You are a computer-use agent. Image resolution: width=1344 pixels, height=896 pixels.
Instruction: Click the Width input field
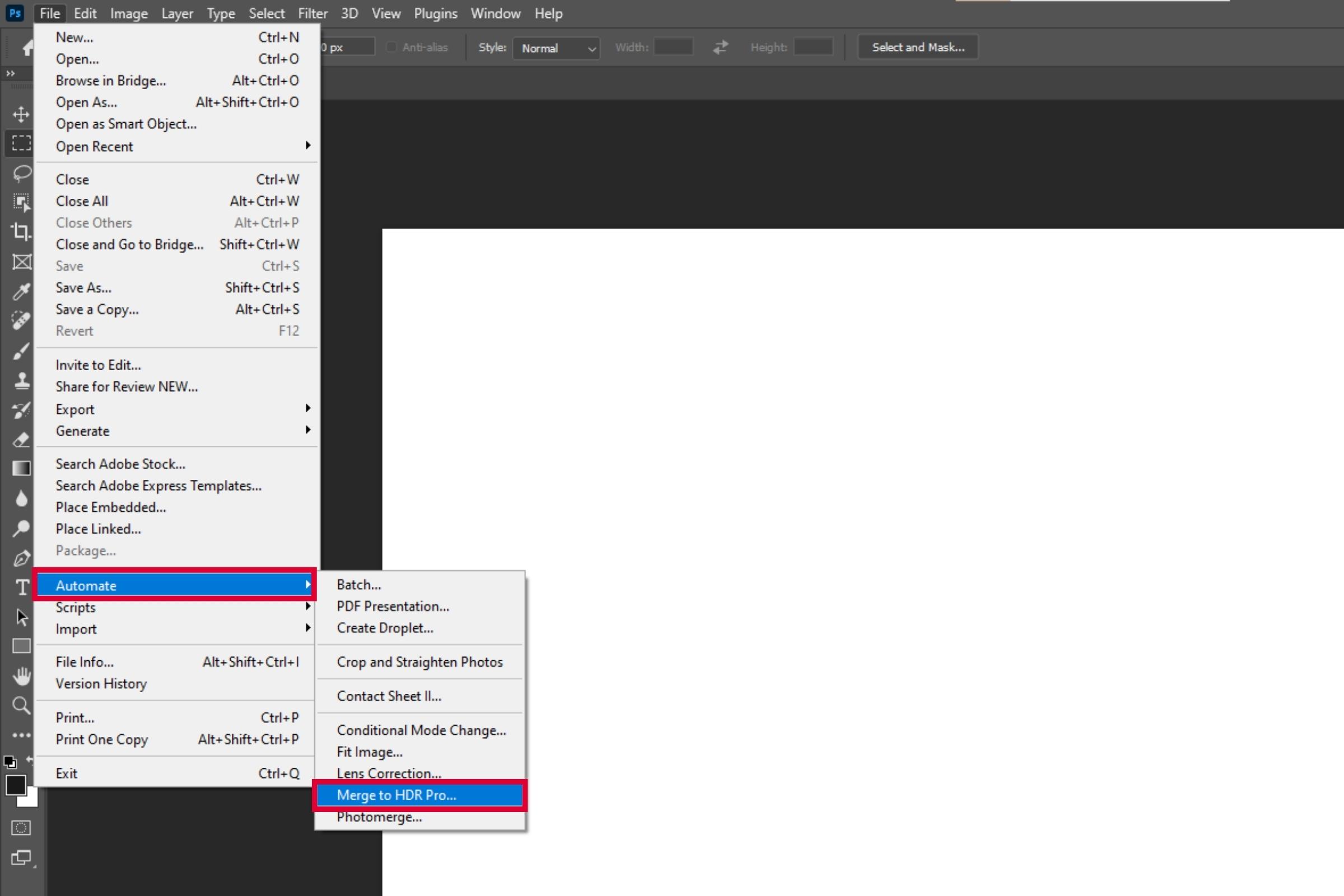673,47
